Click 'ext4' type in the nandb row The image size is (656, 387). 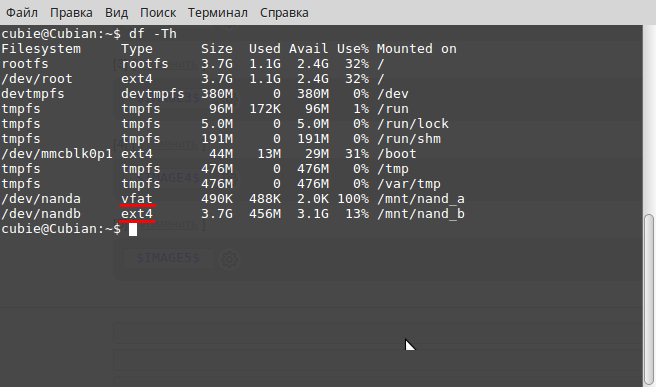[x=137, y=214]
